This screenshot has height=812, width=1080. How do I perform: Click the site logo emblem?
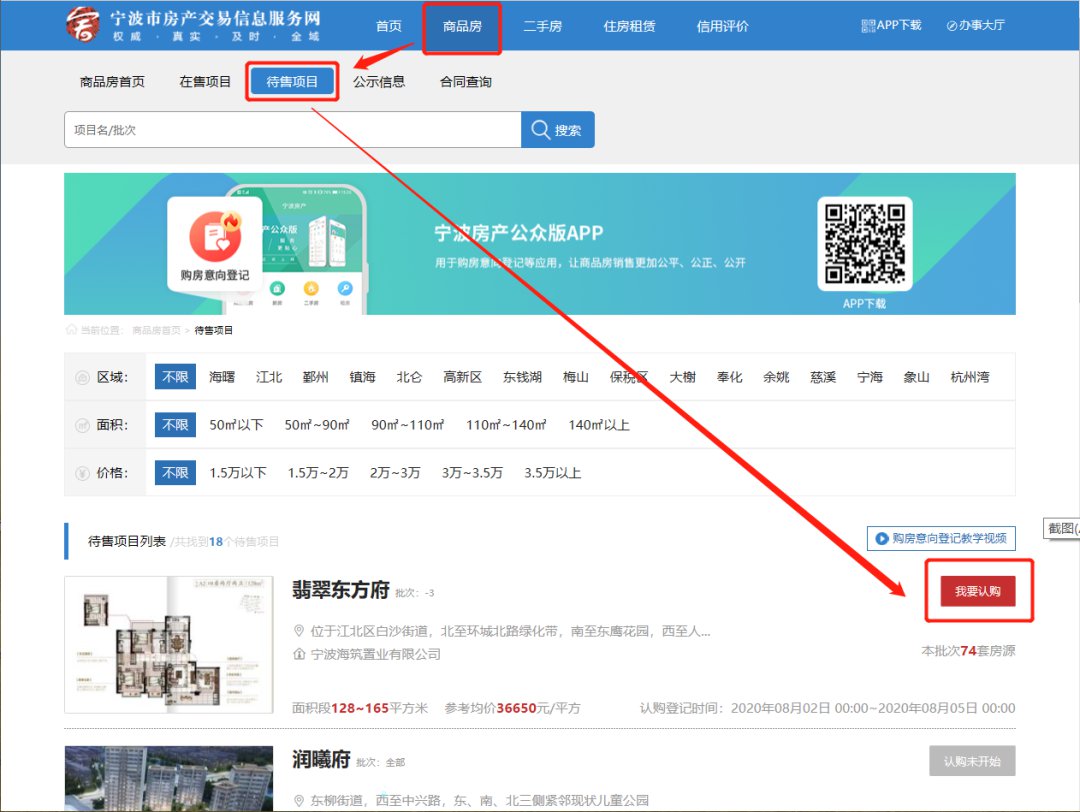(x=83, y=25)
